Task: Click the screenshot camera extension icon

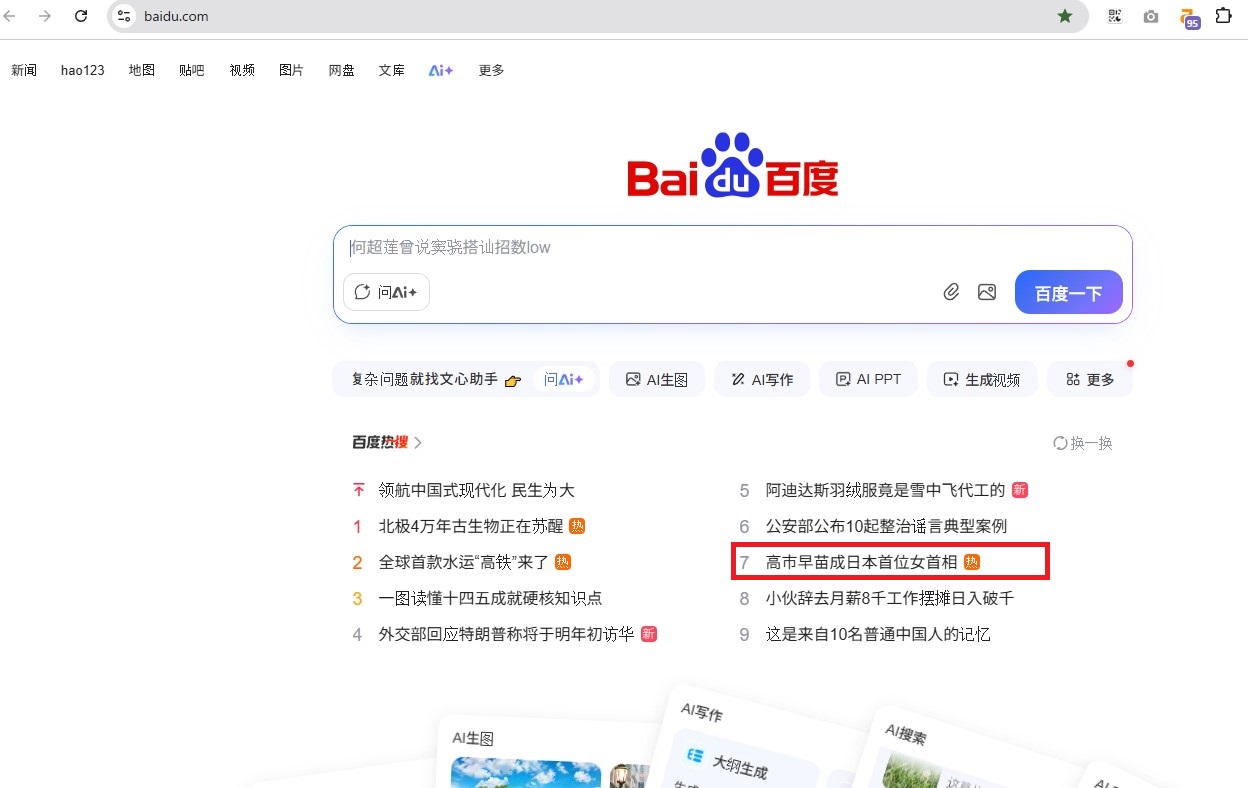Action: (1151, 16)
